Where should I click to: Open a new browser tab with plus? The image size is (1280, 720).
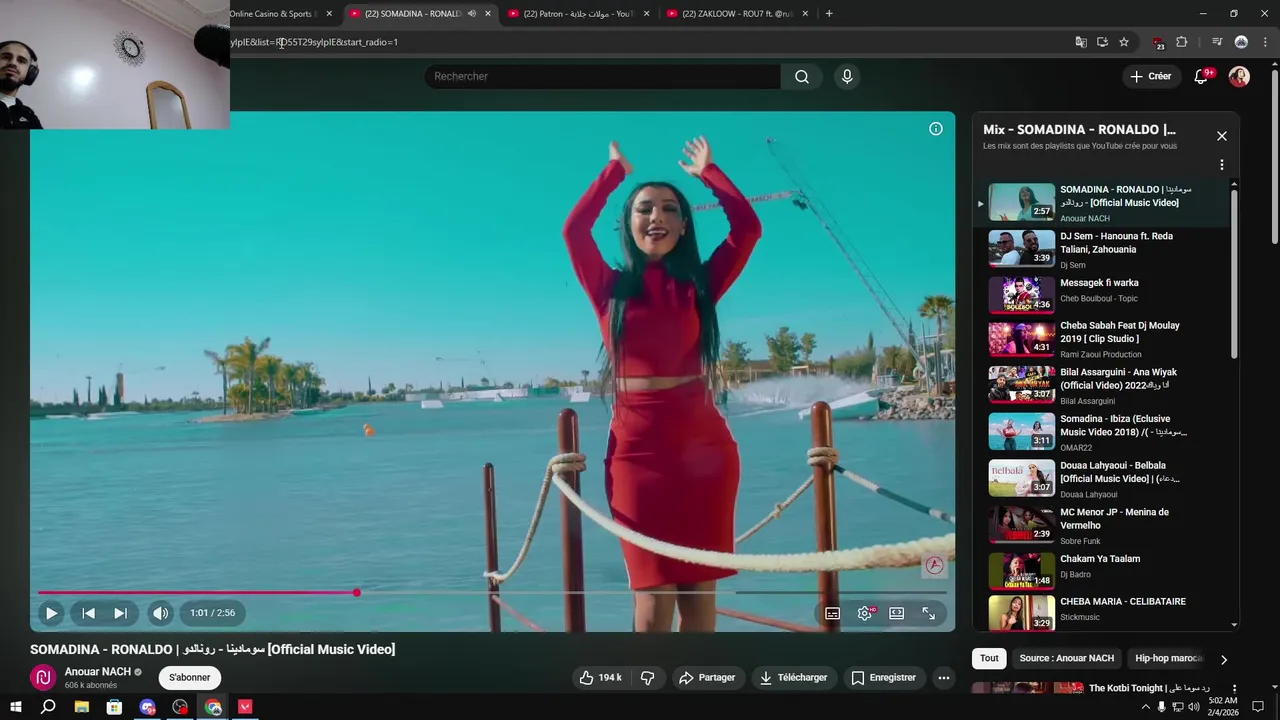829,13
